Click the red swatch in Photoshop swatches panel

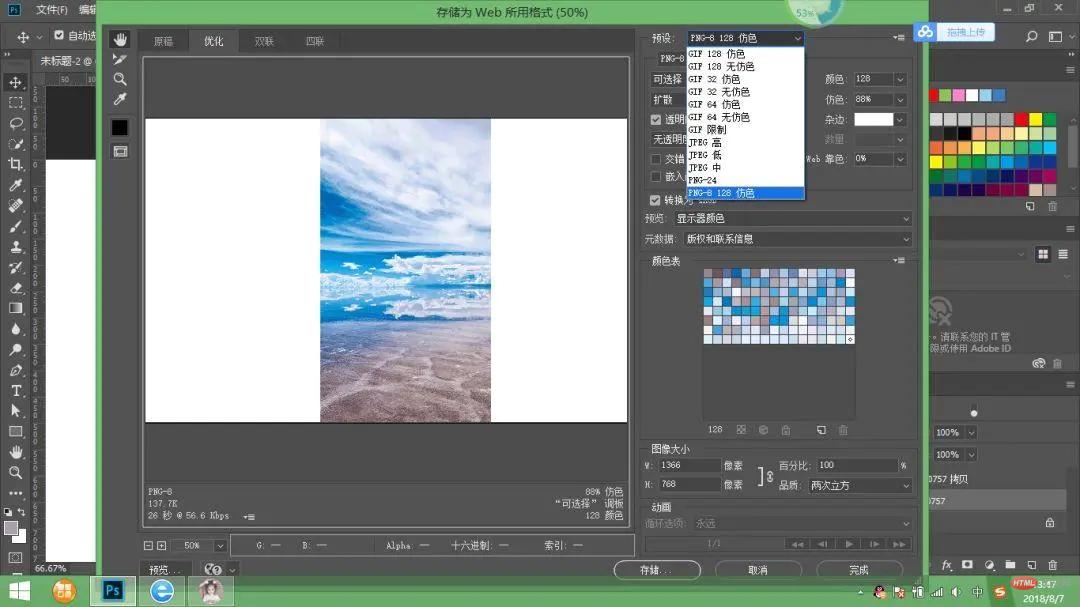[1021, 120]
